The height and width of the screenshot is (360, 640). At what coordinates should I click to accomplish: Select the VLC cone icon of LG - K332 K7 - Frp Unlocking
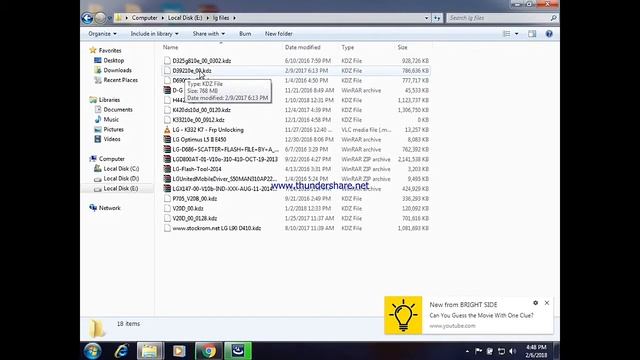167,130
